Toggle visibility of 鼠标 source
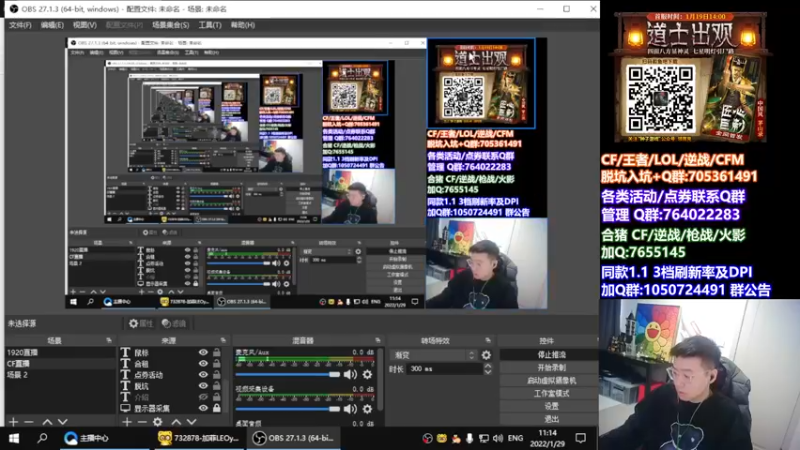The height and width of the screenshot is (450, 800). coord(203,353)
